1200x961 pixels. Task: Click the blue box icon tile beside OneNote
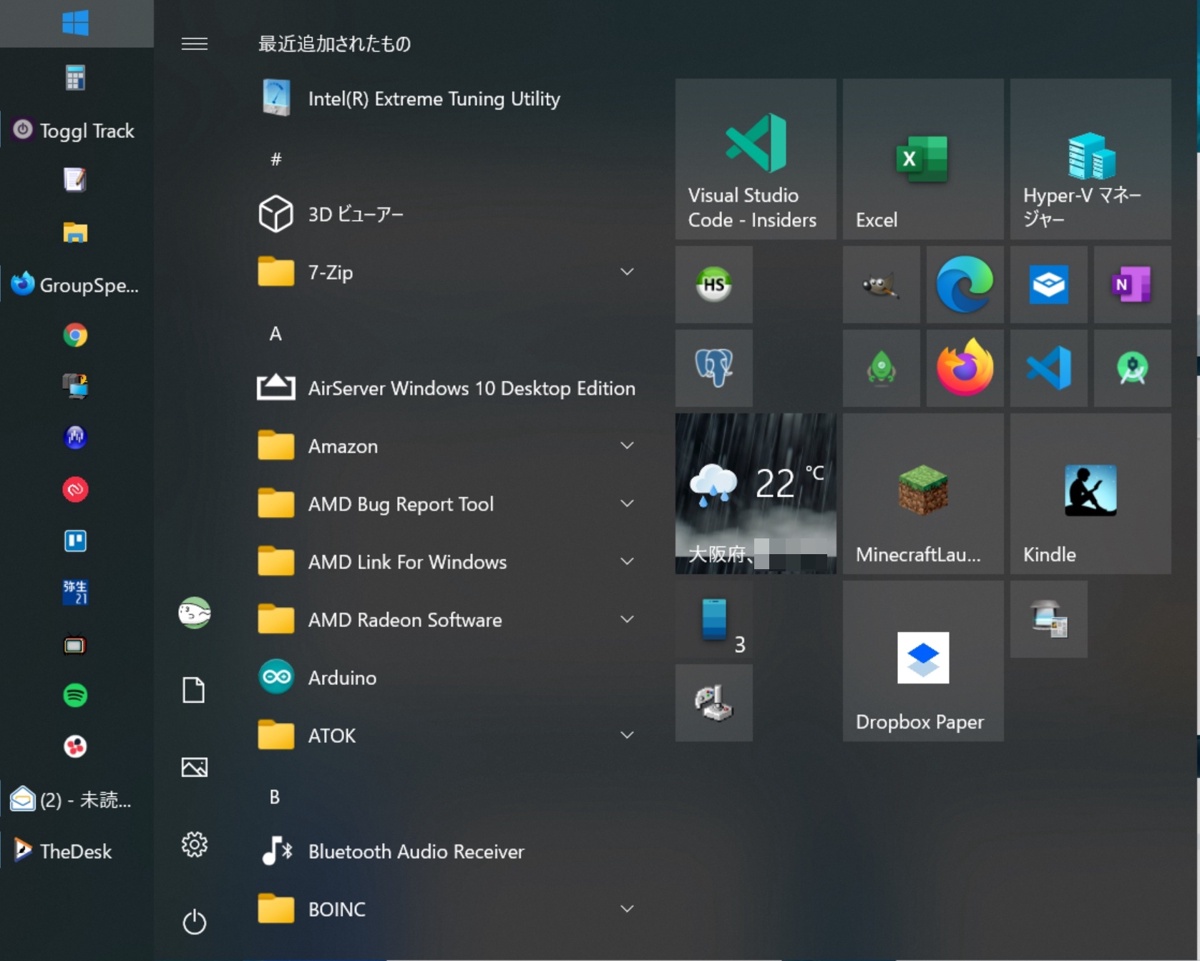click(x=1049, y=285)
